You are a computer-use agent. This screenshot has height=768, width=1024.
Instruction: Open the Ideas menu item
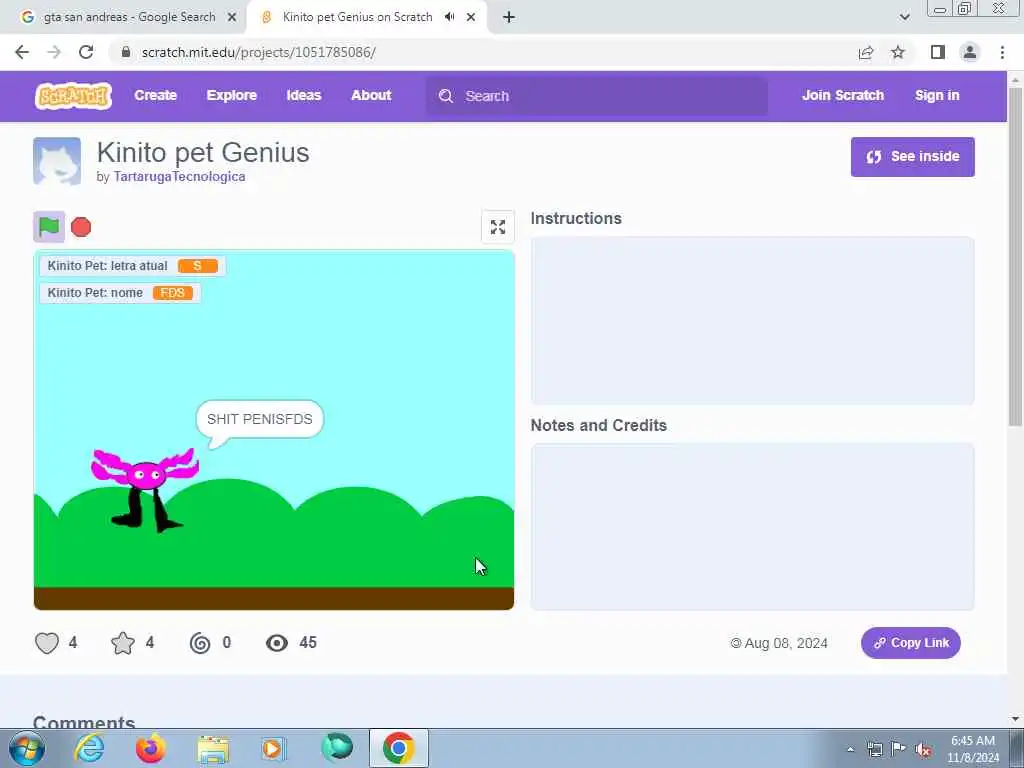coord(304,95)
